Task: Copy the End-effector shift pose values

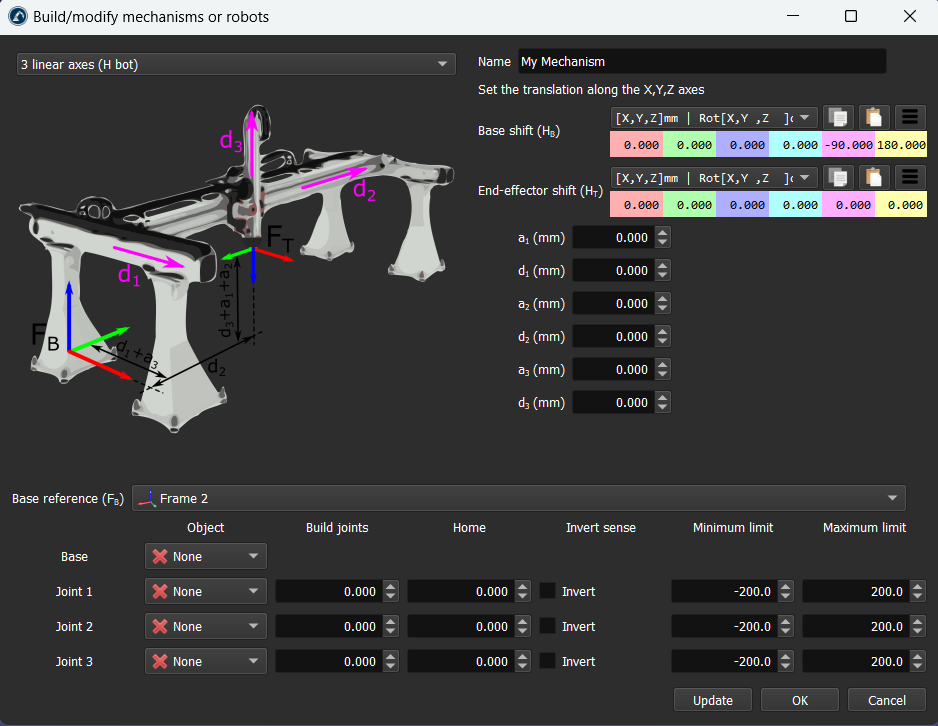Action: tap(840, 177)
